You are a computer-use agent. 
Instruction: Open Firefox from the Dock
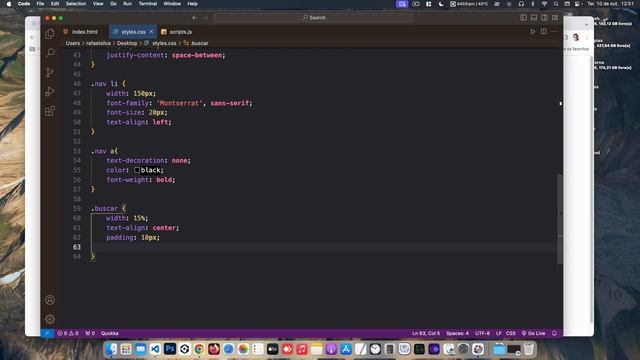tap(214, 349)
